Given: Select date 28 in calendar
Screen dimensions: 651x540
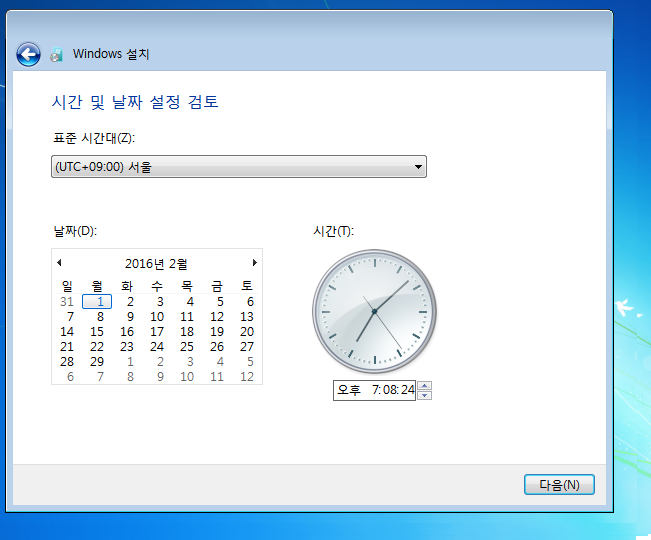Looking at the screenshot, I should click(x=67, y=362).
